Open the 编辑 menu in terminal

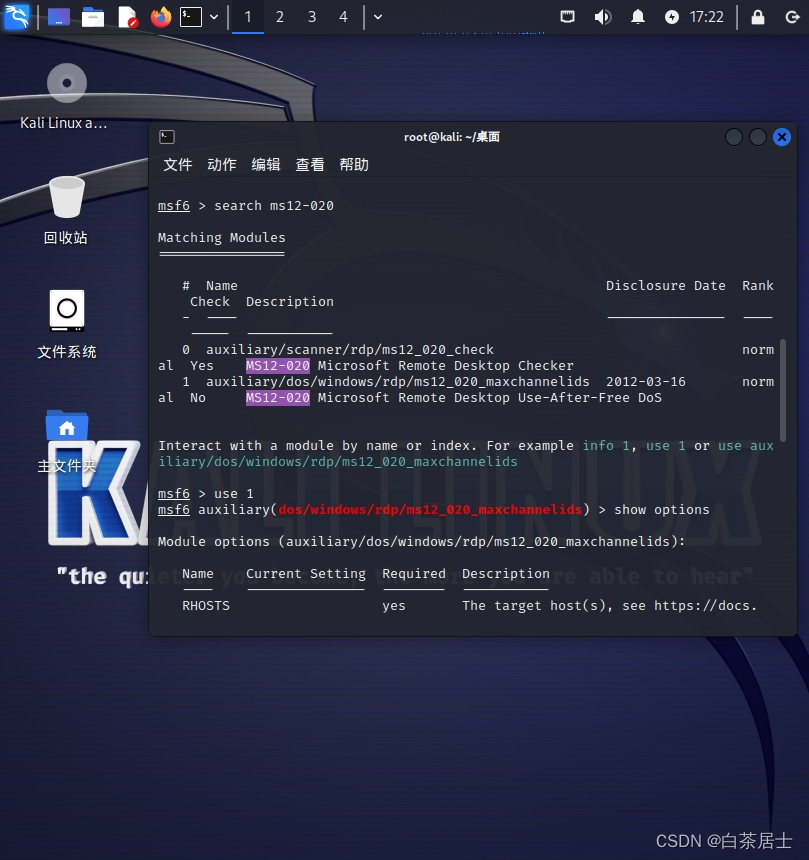(x=266, y=165)
